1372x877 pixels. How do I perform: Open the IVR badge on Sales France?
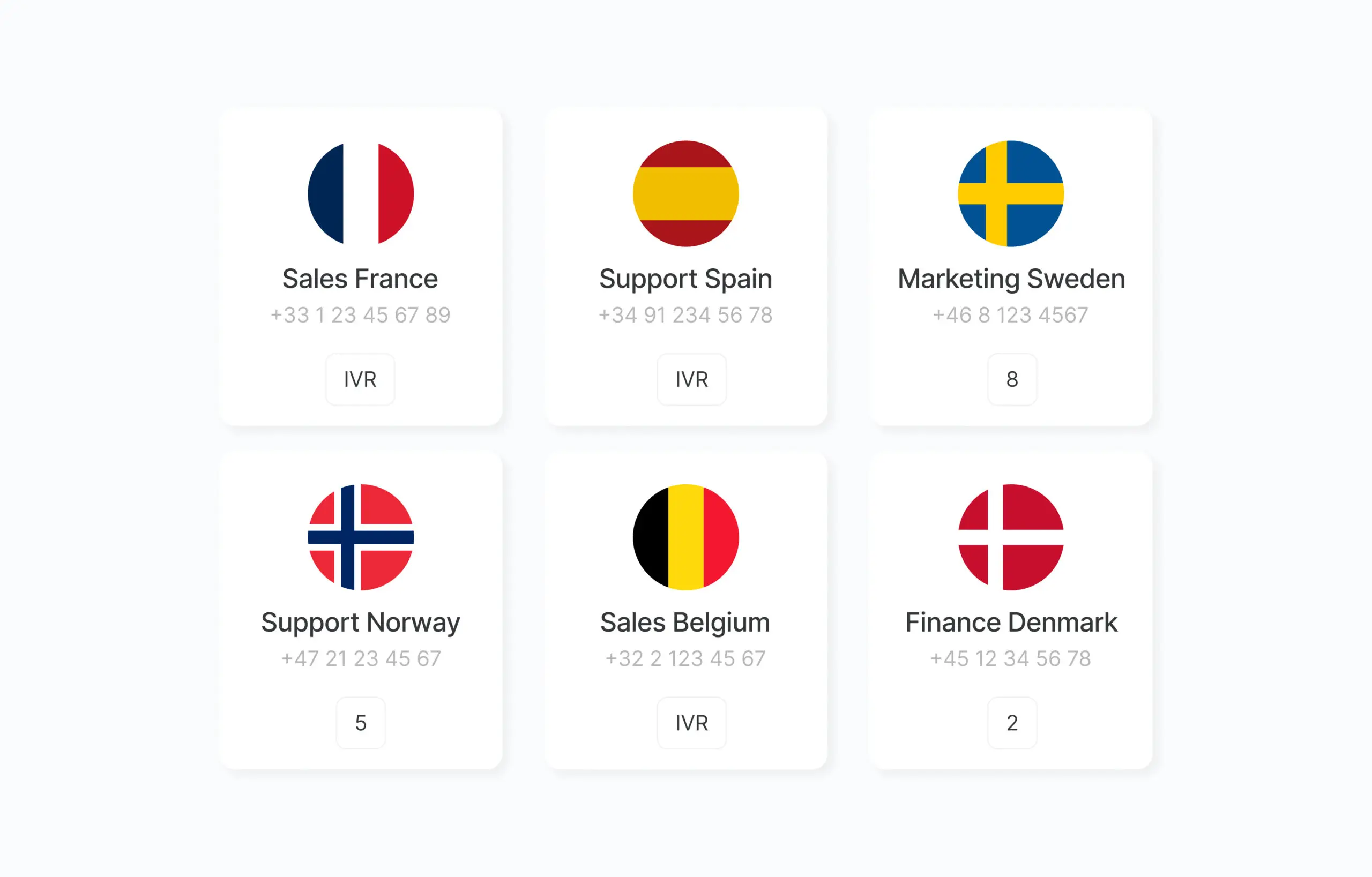click(360, 379)
